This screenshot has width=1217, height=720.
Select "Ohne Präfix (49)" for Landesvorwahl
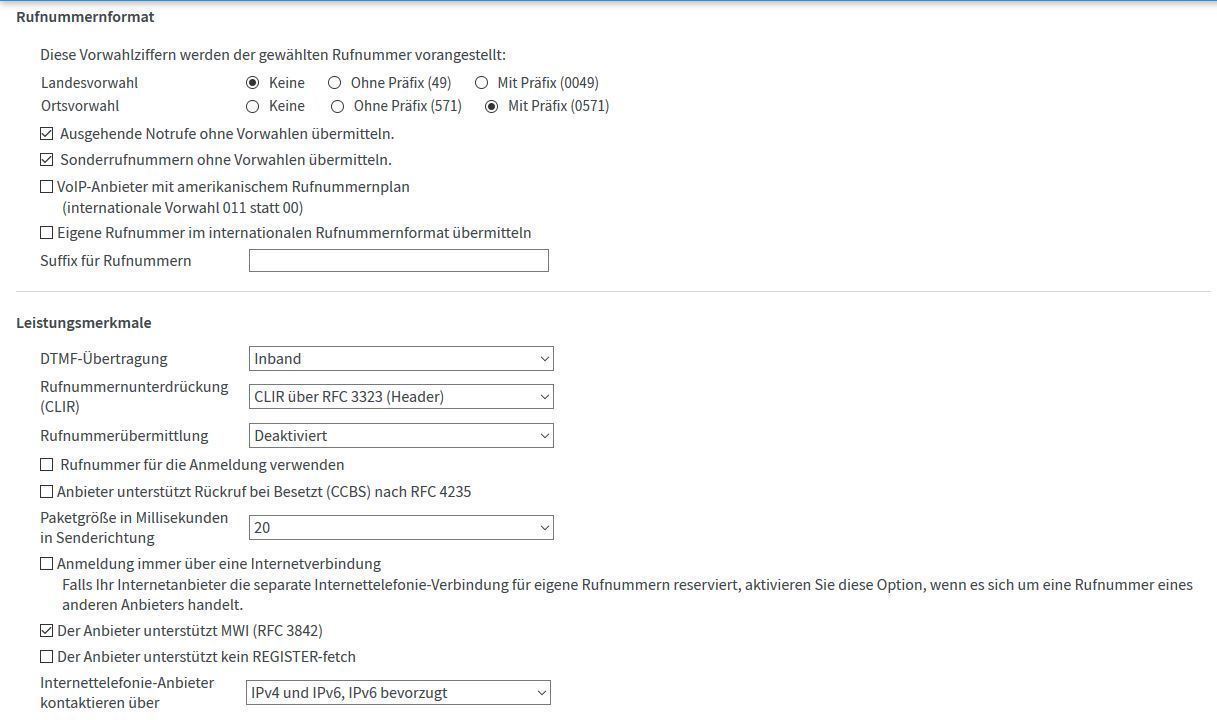[x=335, y=83]
